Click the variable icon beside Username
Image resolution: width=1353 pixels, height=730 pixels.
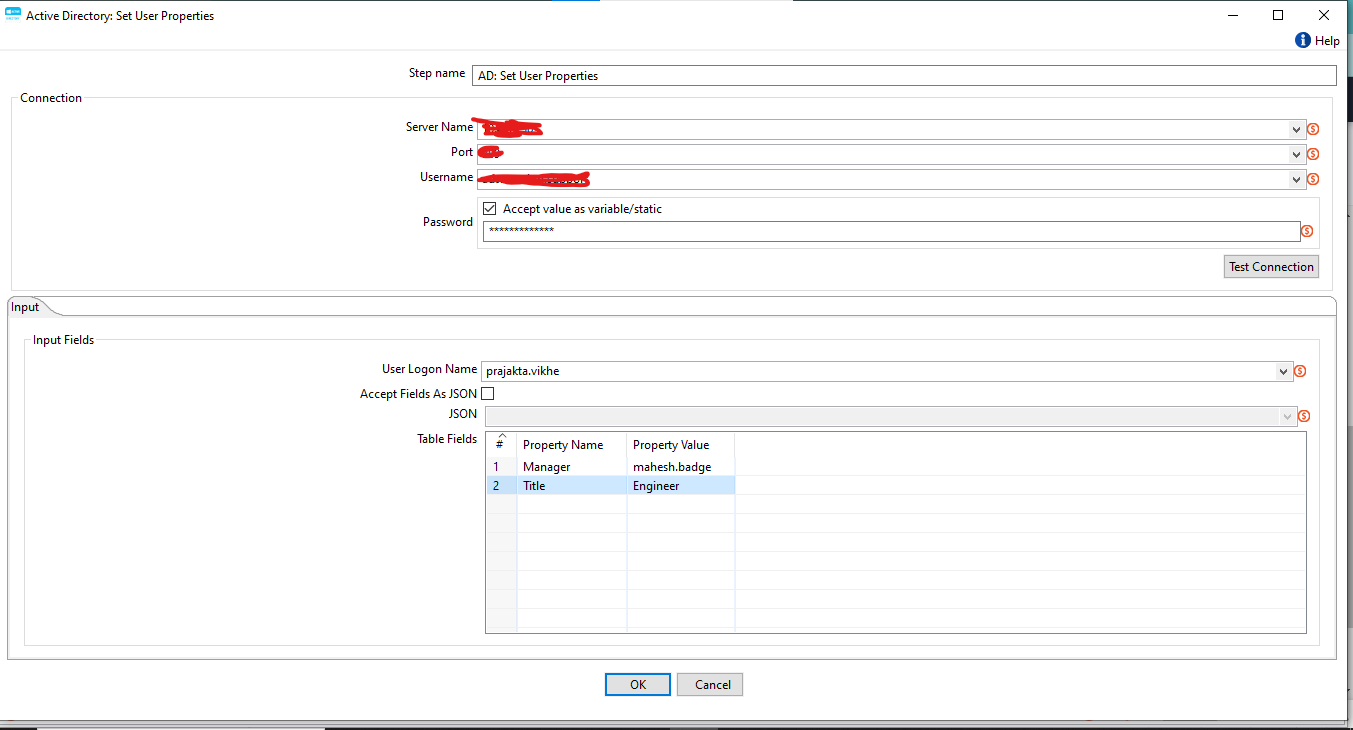tap(1313, 180)
